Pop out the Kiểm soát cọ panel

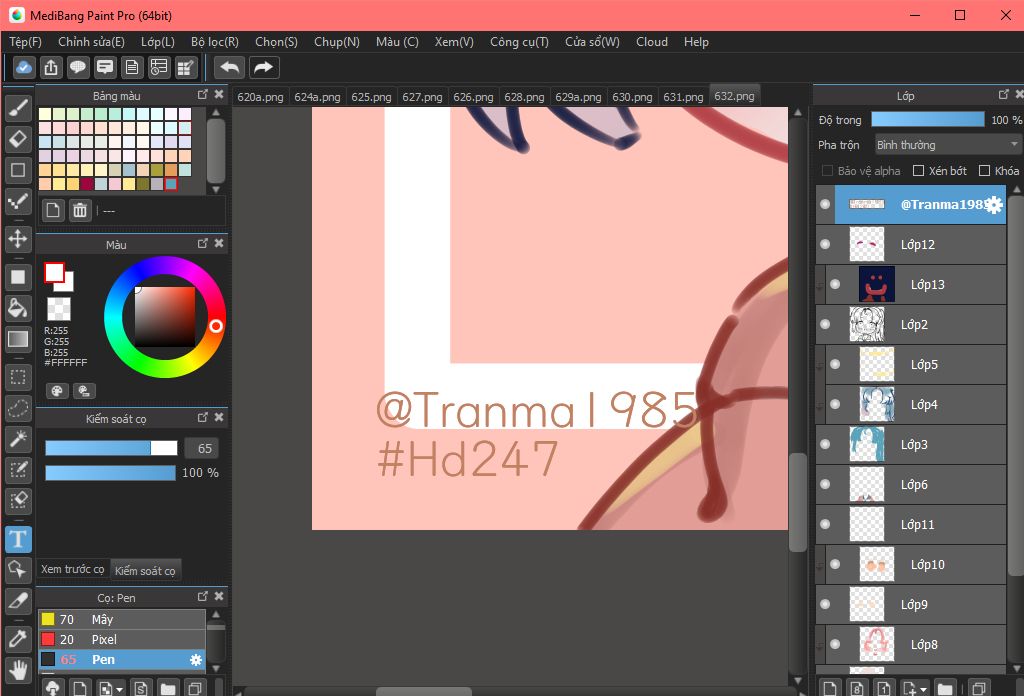click(202, 417)
